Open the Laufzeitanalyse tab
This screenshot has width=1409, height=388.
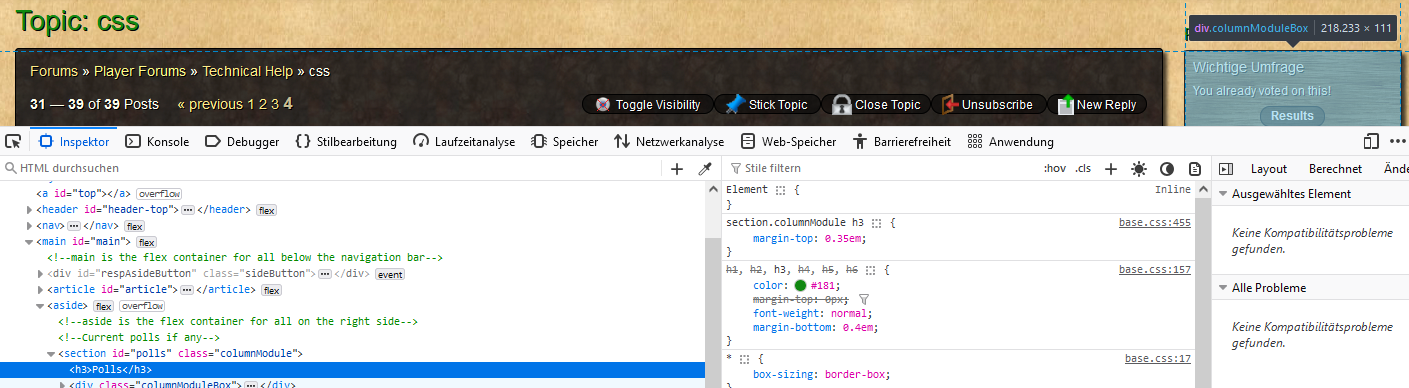tap(464, 142)
